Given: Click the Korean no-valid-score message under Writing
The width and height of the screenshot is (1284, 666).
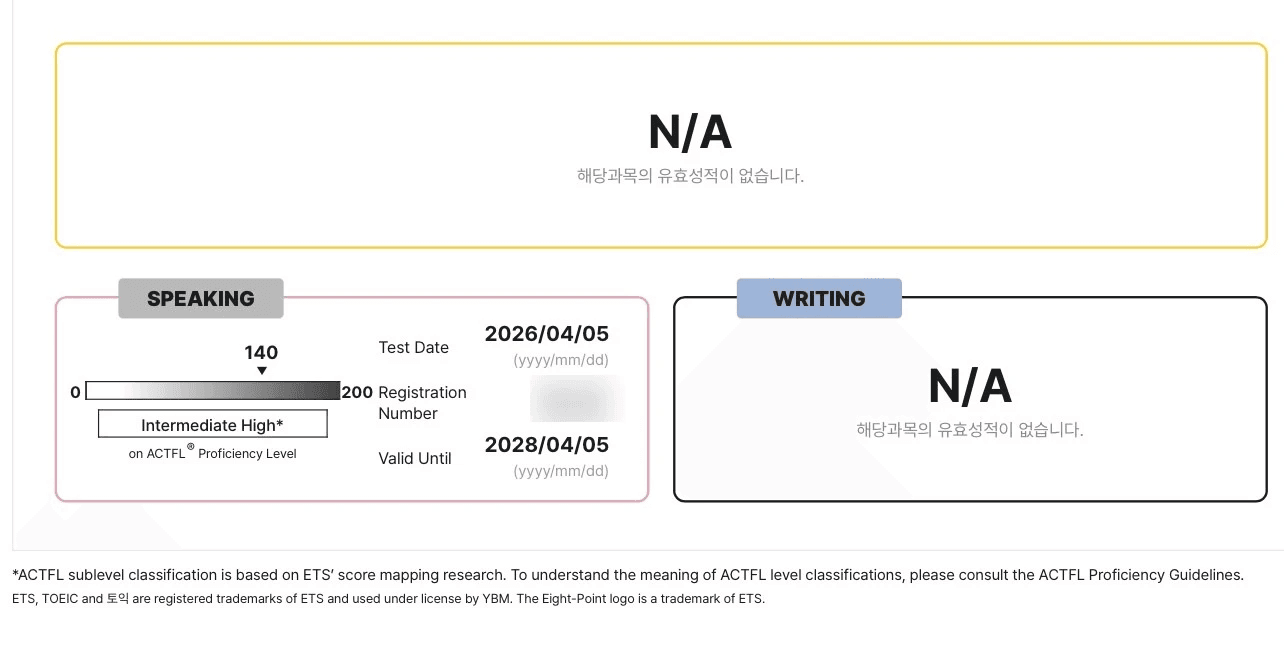Looking at the screenshot, I should coord(970,430).
